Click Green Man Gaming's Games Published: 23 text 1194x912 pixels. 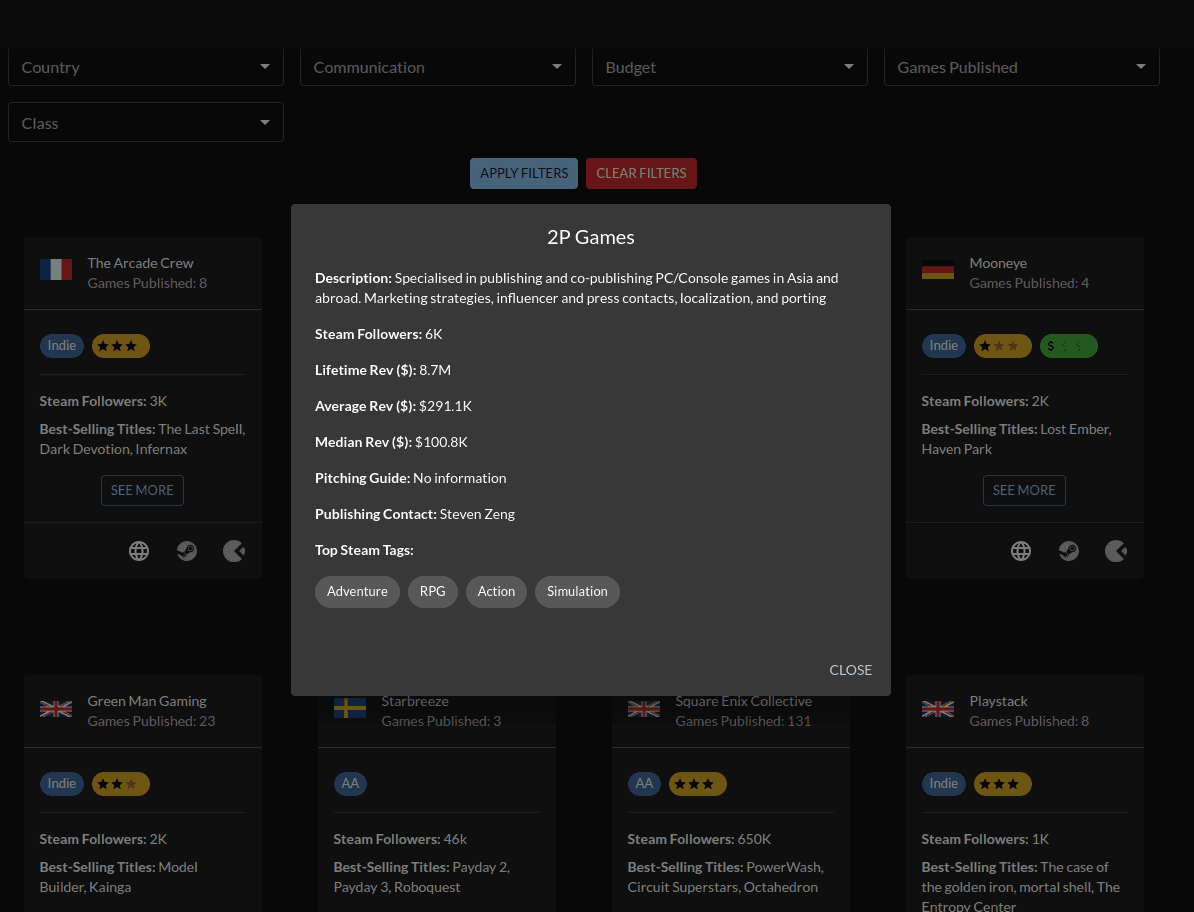[152, 721]
